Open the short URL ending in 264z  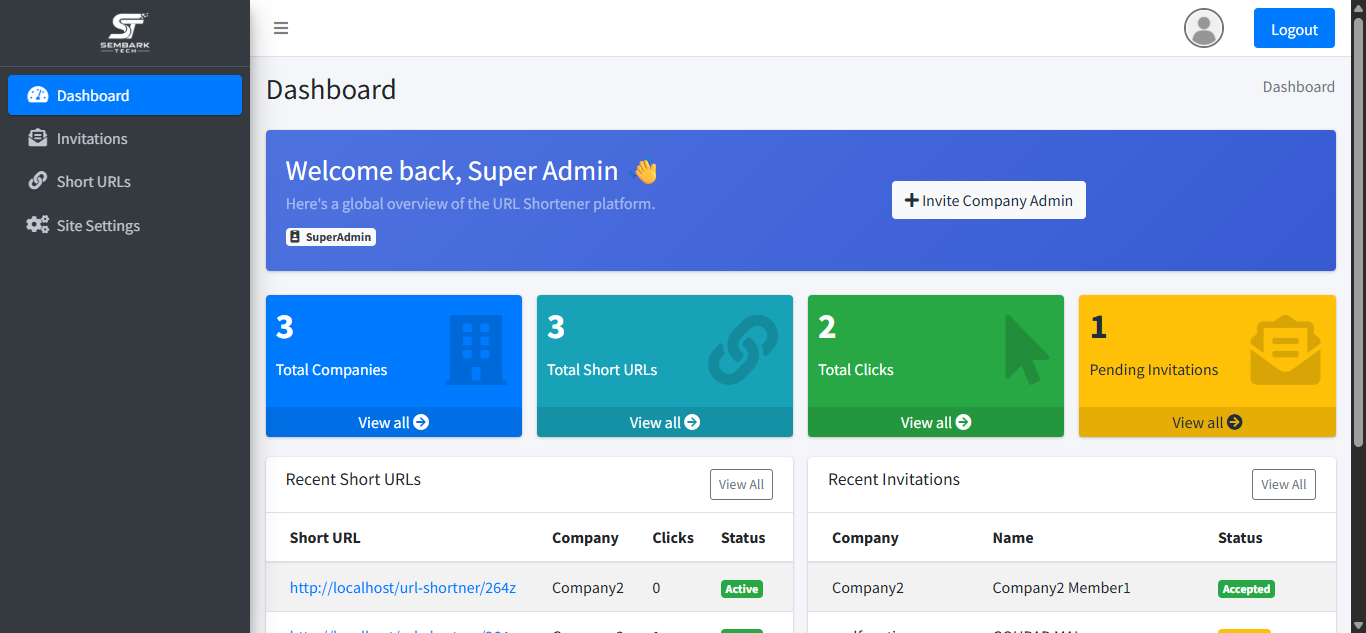[x=403, y=588]
